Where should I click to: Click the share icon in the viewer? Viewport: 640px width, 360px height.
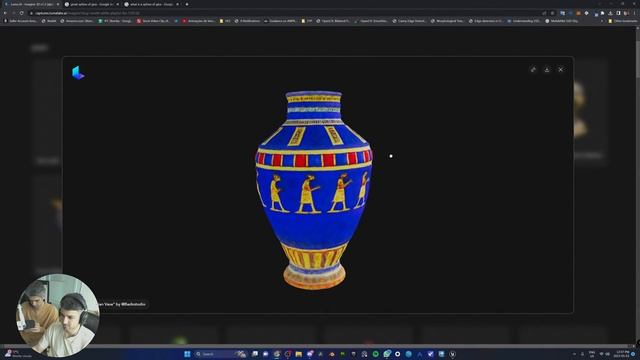point(533,70)
